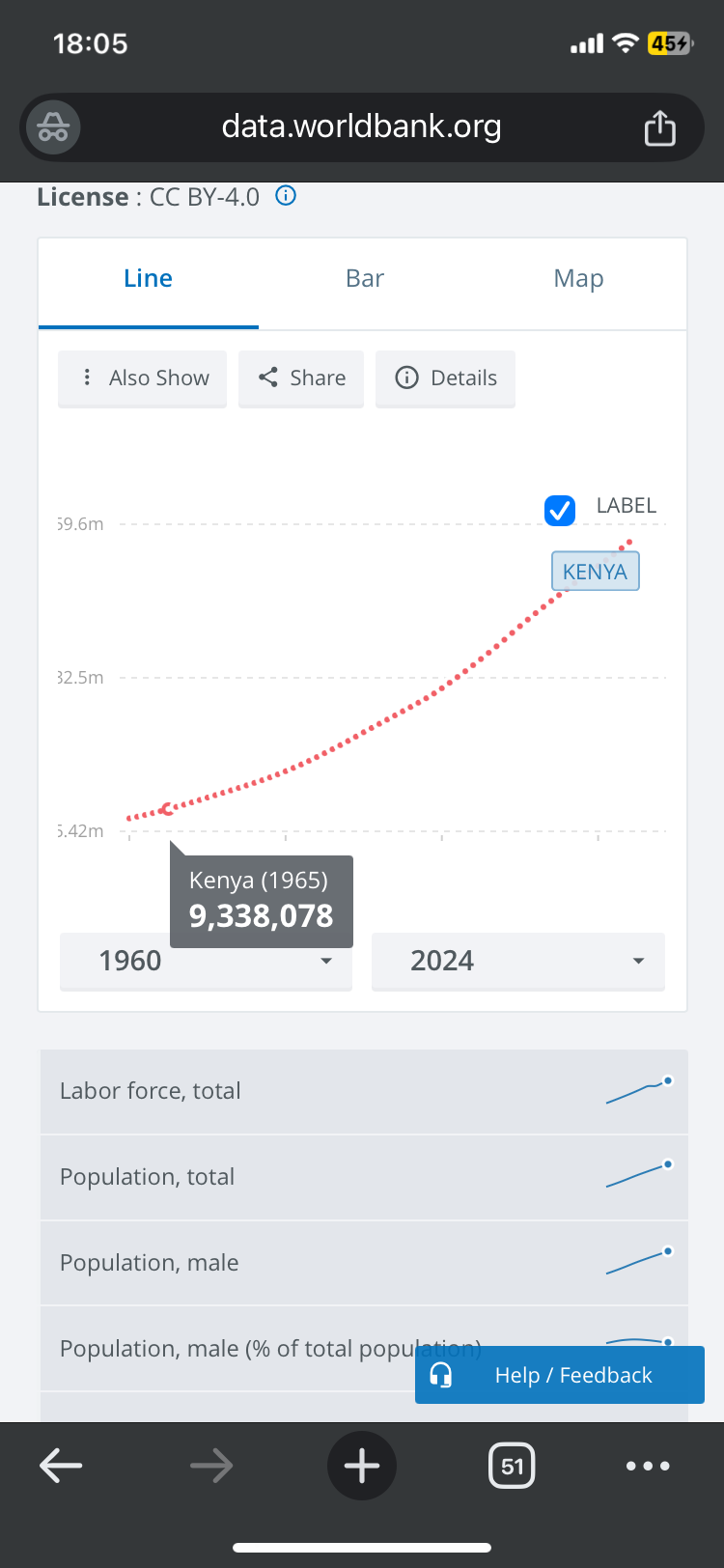Image resolution: width=724 pixels, height=1568 pixels.
Task: Open the browser more options menu
Action: point(647,1466)
